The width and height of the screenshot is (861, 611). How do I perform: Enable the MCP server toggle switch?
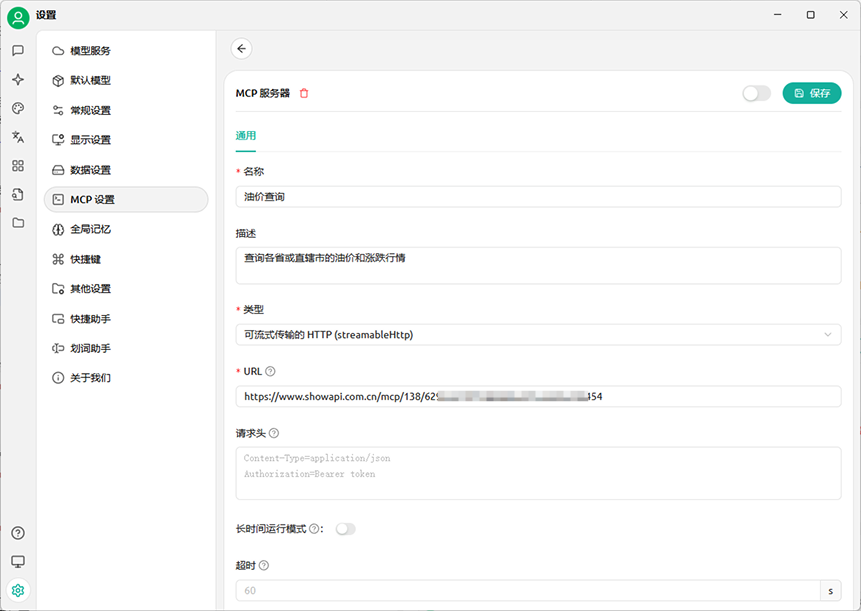tap(756, 93)
